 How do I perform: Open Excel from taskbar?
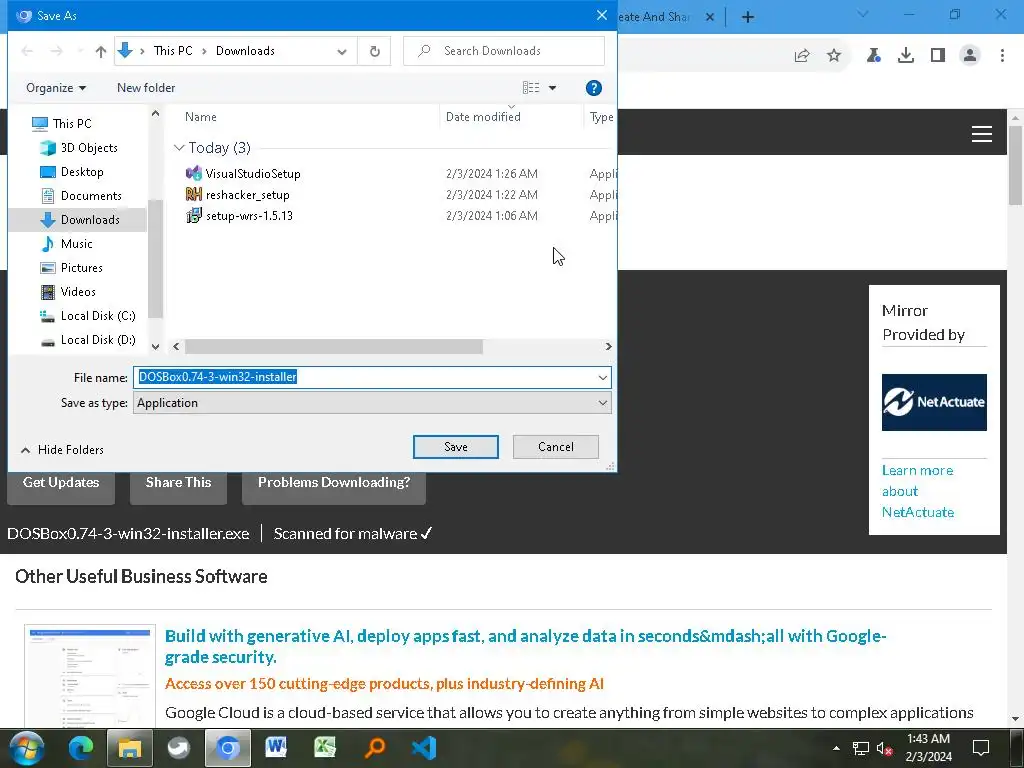click(x=325, y=748)
